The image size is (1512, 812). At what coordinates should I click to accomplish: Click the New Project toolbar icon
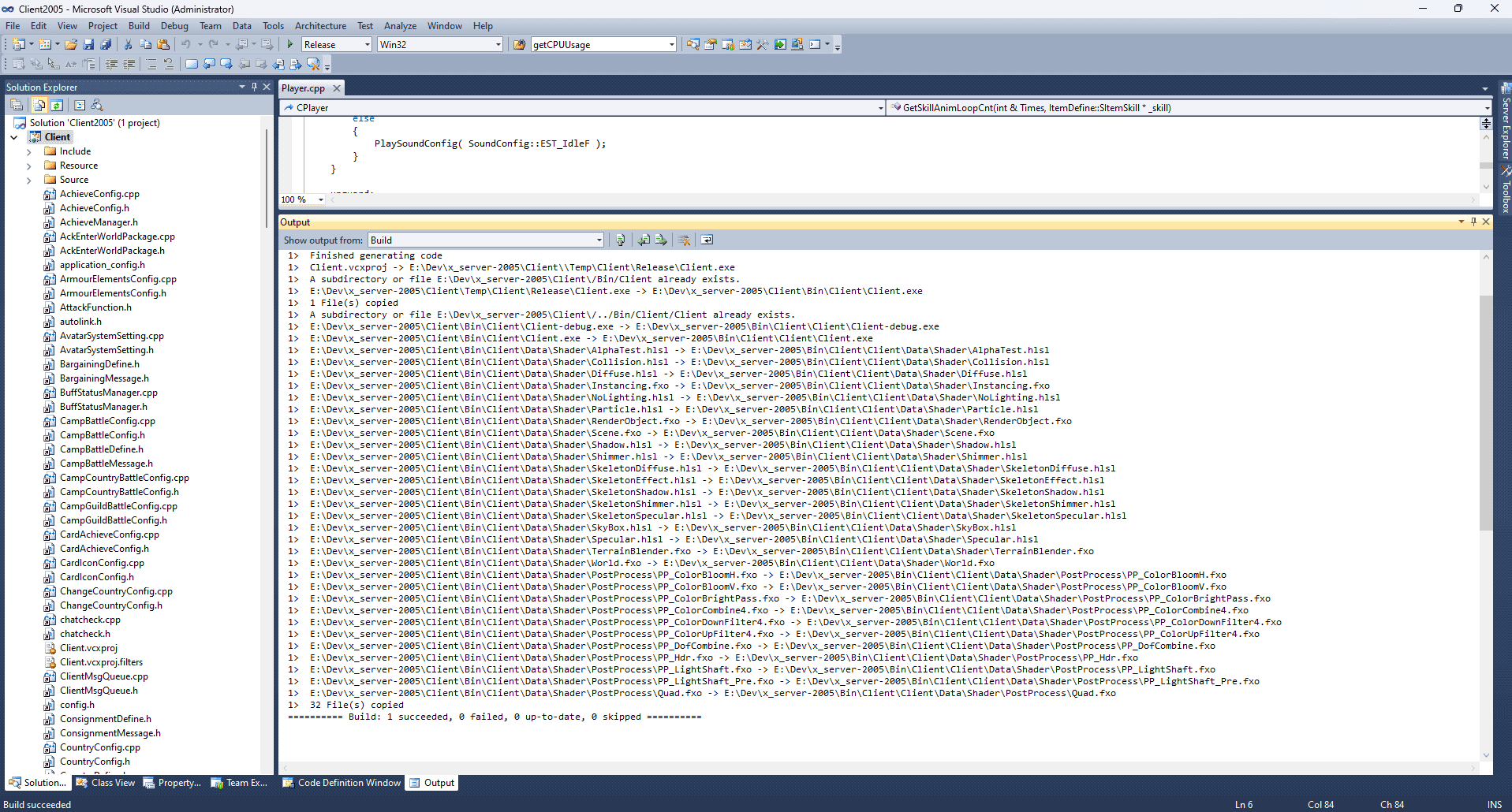pyautogui.click(x=17, y=44)
